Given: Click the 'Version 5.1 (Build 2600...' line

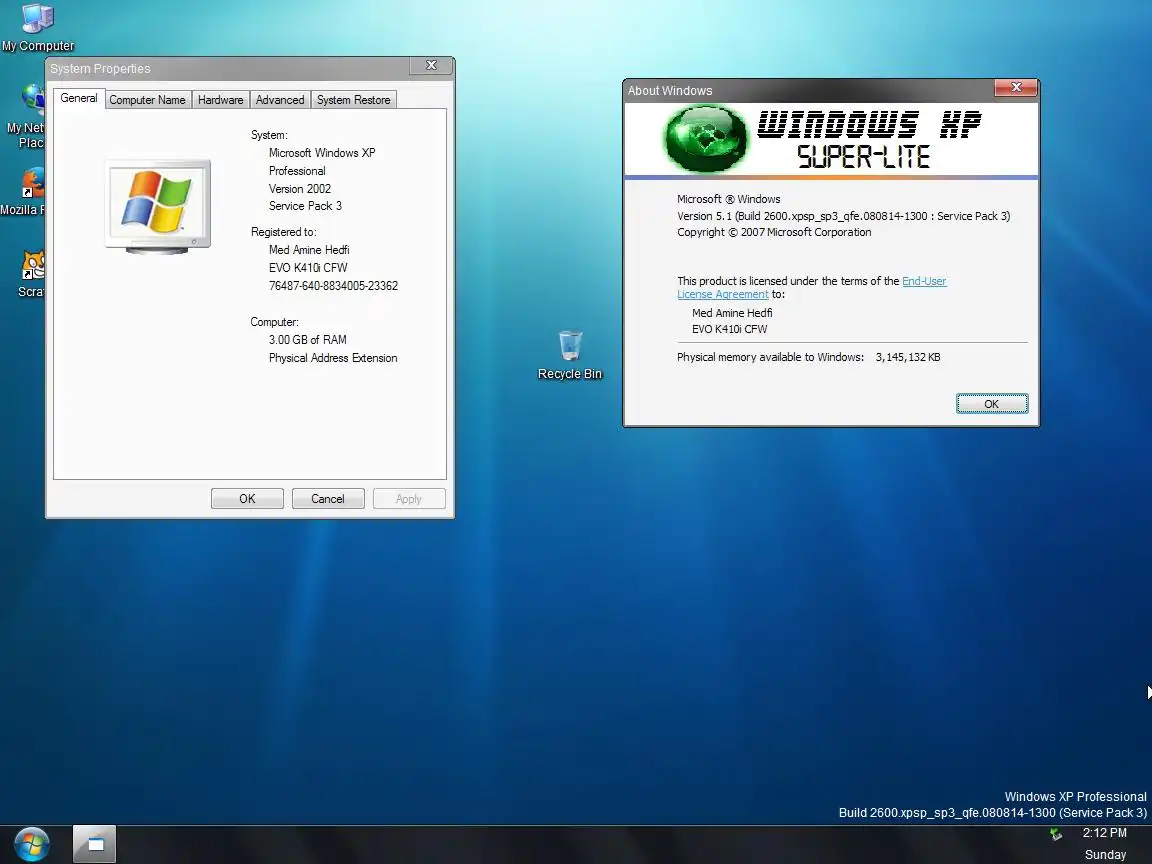Looking at the screenshot, I should (843, 216).
